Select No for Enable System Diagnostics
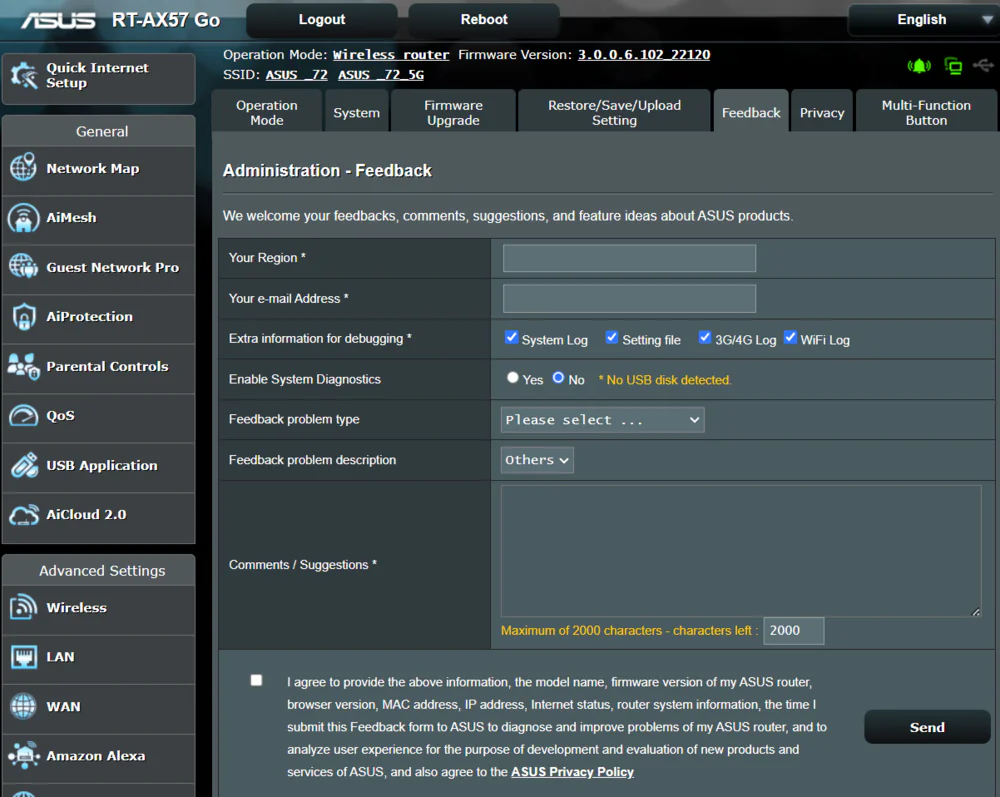 coord(558,377)
